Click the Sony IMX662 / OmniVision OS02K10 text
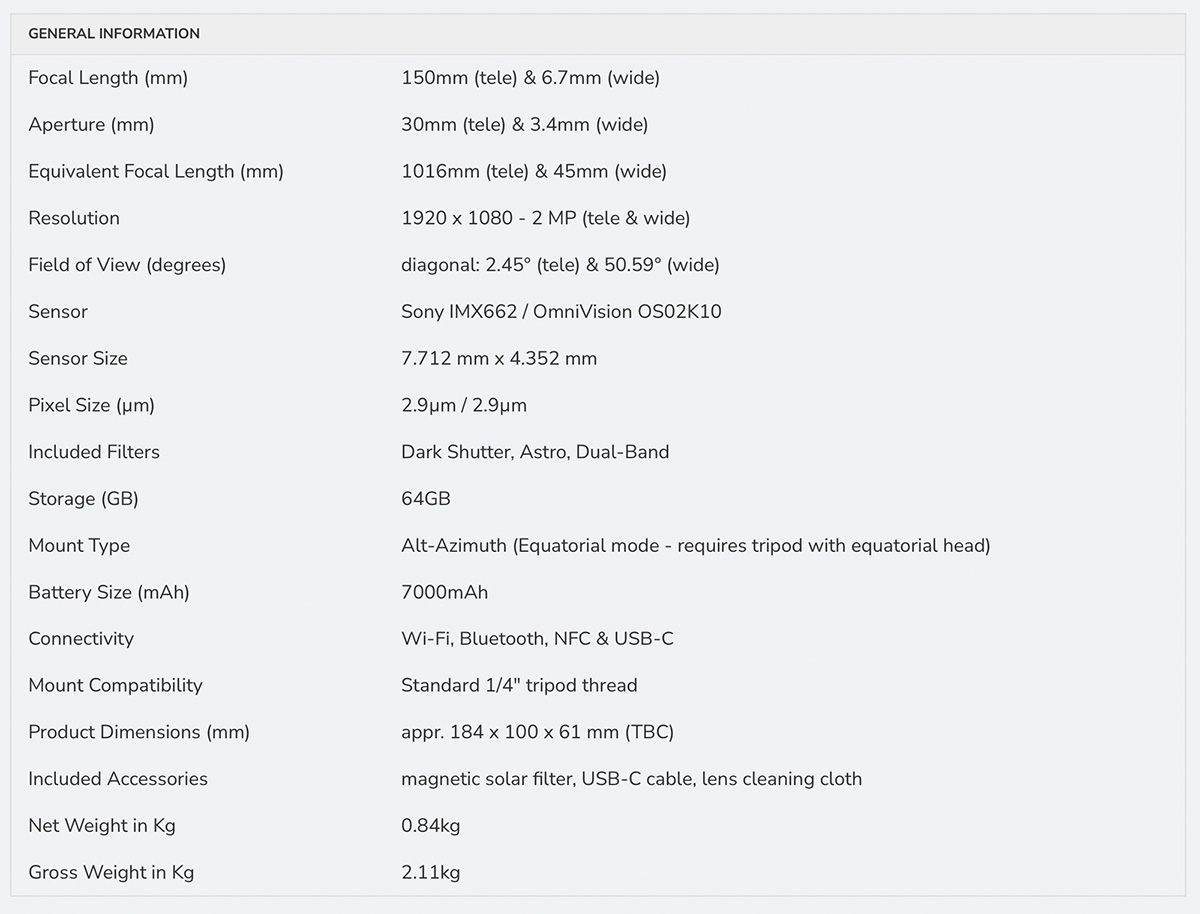This screenshot has width=1200, height=914. pyautogui.click(x=561, y=312)
